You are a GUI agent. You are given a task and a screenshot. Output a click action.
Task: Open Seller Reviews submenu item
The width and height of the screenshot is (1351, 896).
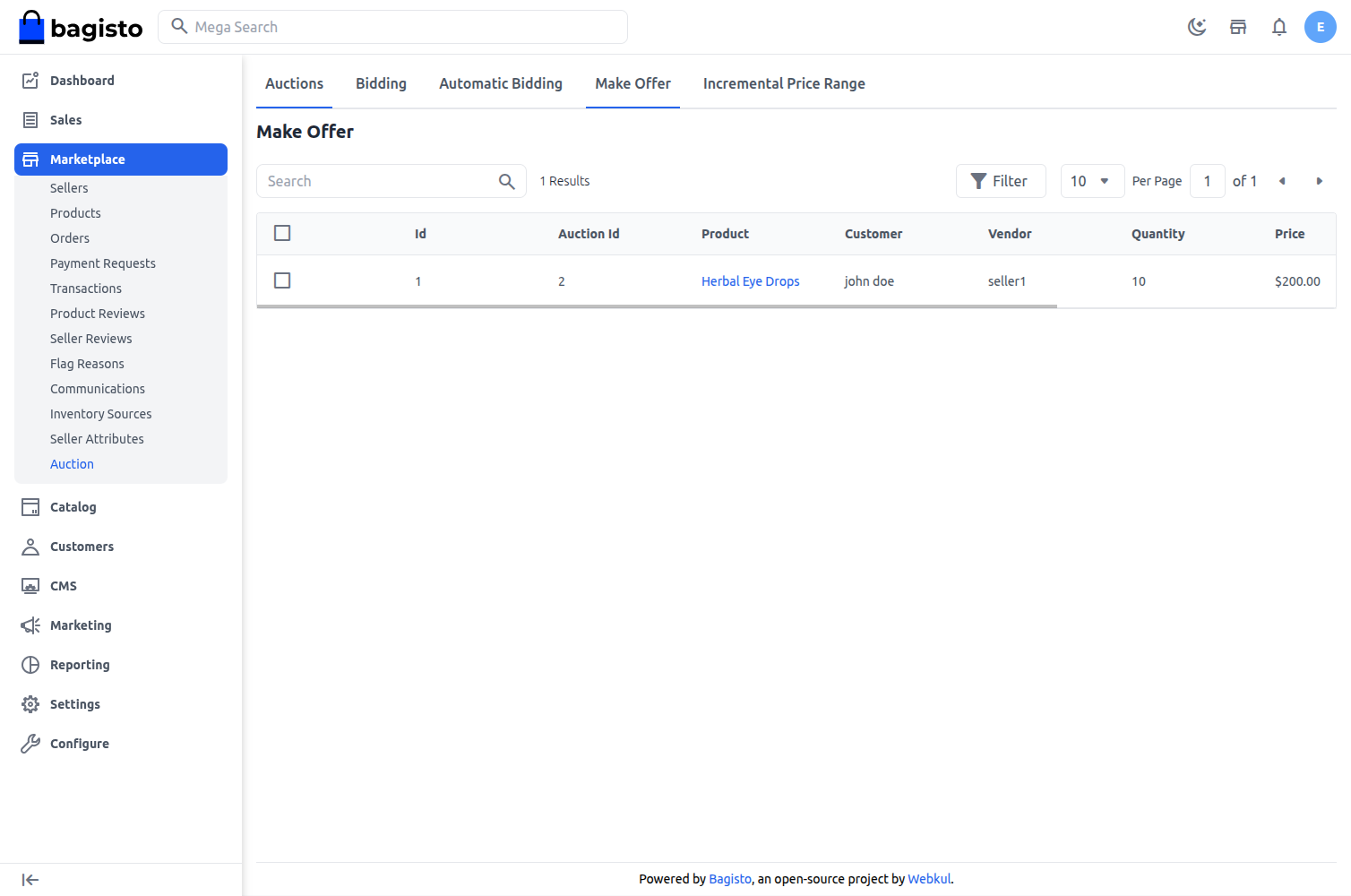pos(91,339)
